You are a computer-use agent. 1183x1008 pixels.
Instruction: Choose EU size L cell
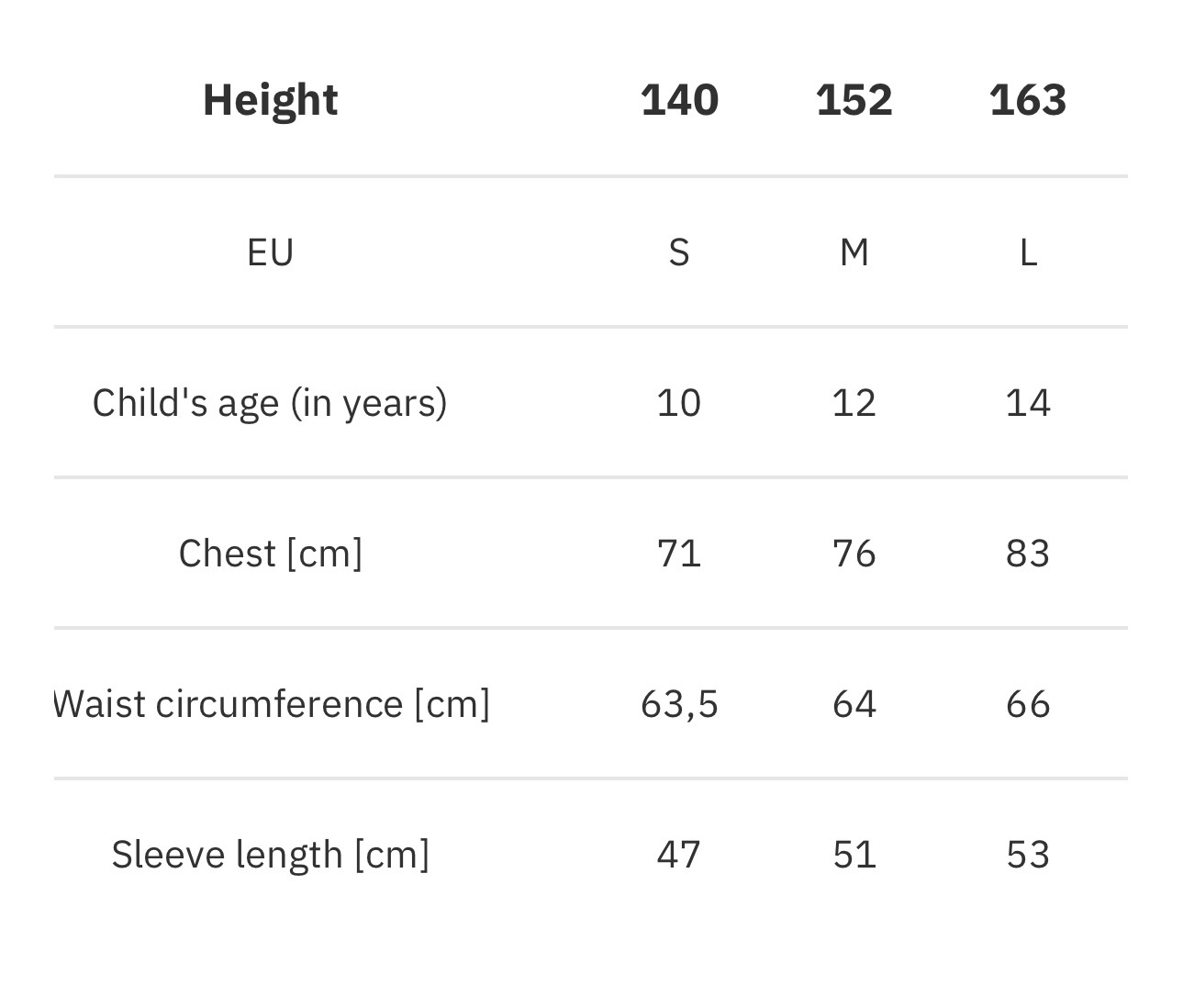click(x=1028, y=252)
